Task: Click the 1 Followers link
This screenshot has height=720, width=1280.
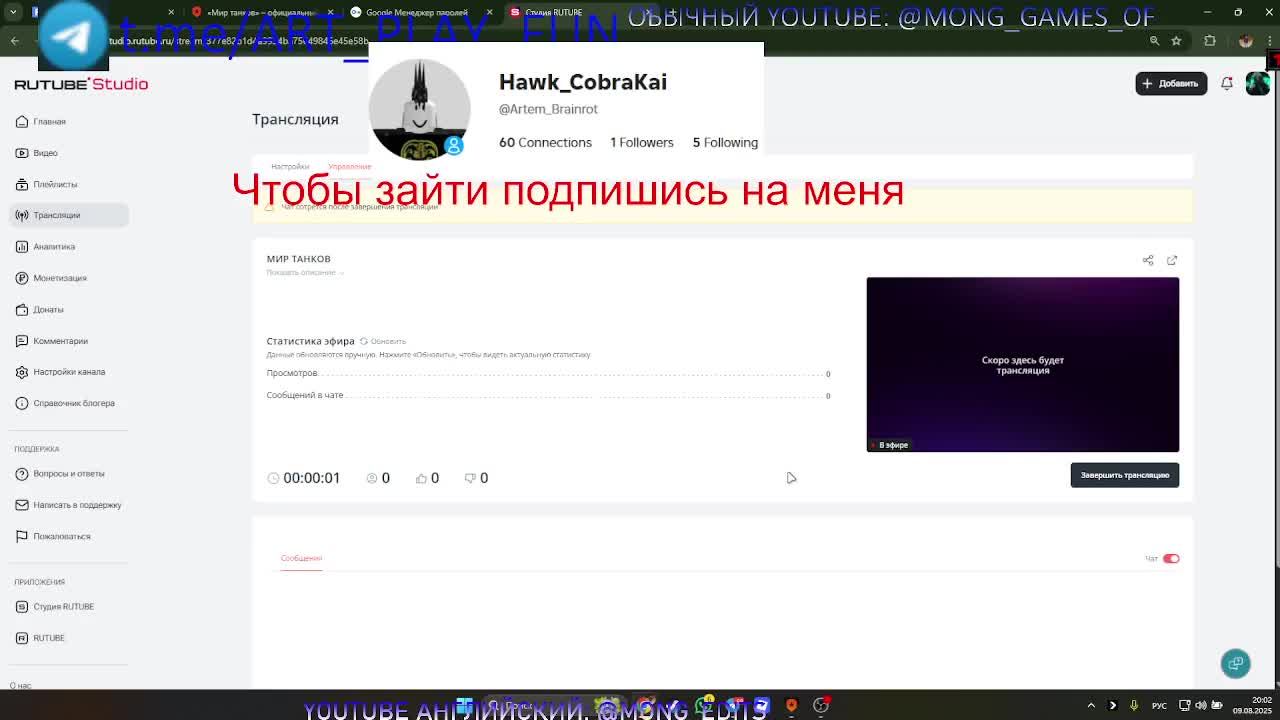Action: coord(642,142)
